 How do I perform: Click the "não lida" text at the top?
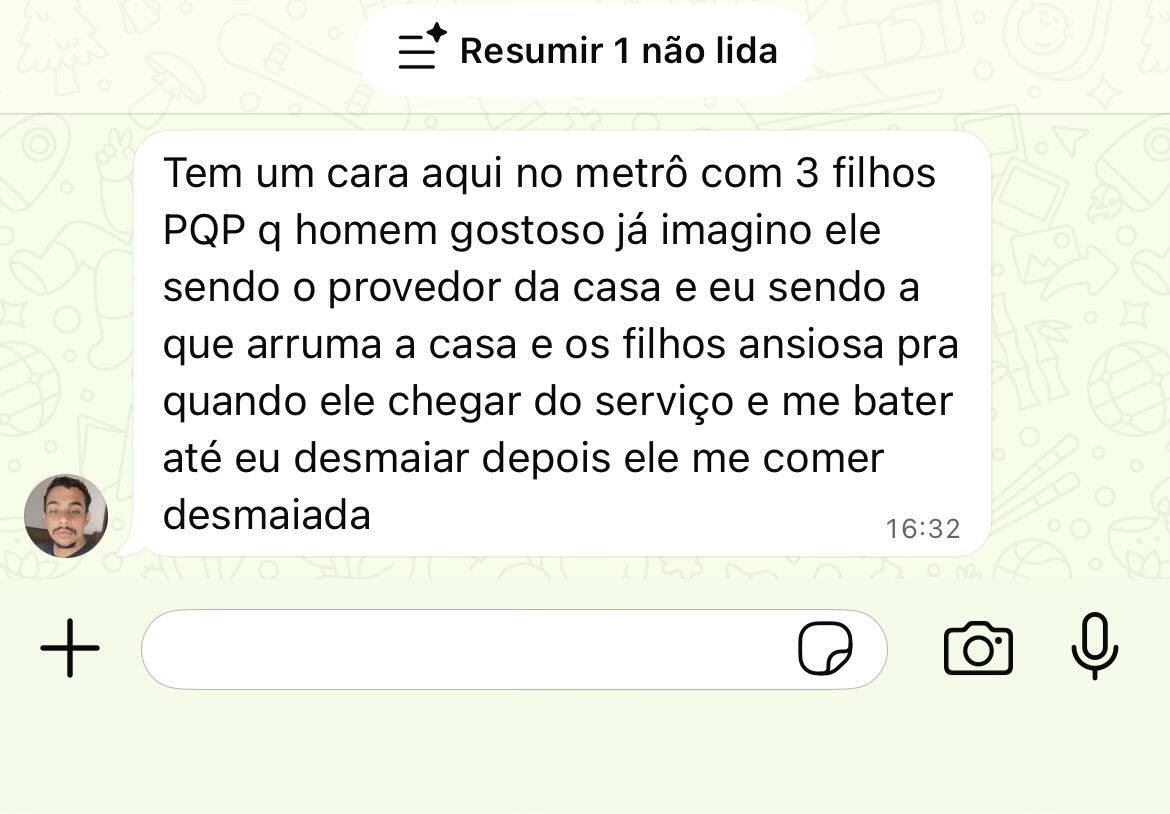pyautogui.click(x=710, y=51)
